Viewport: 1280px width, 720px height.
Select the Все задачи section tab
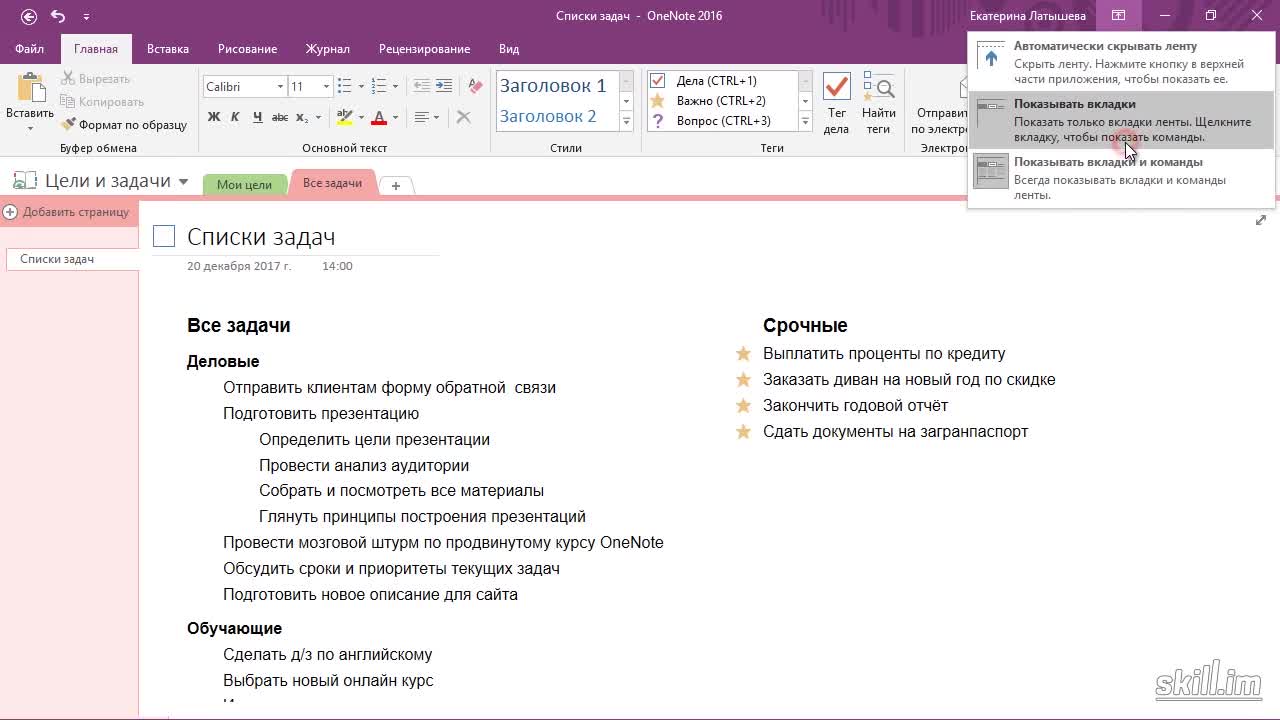tap(332, 183)
